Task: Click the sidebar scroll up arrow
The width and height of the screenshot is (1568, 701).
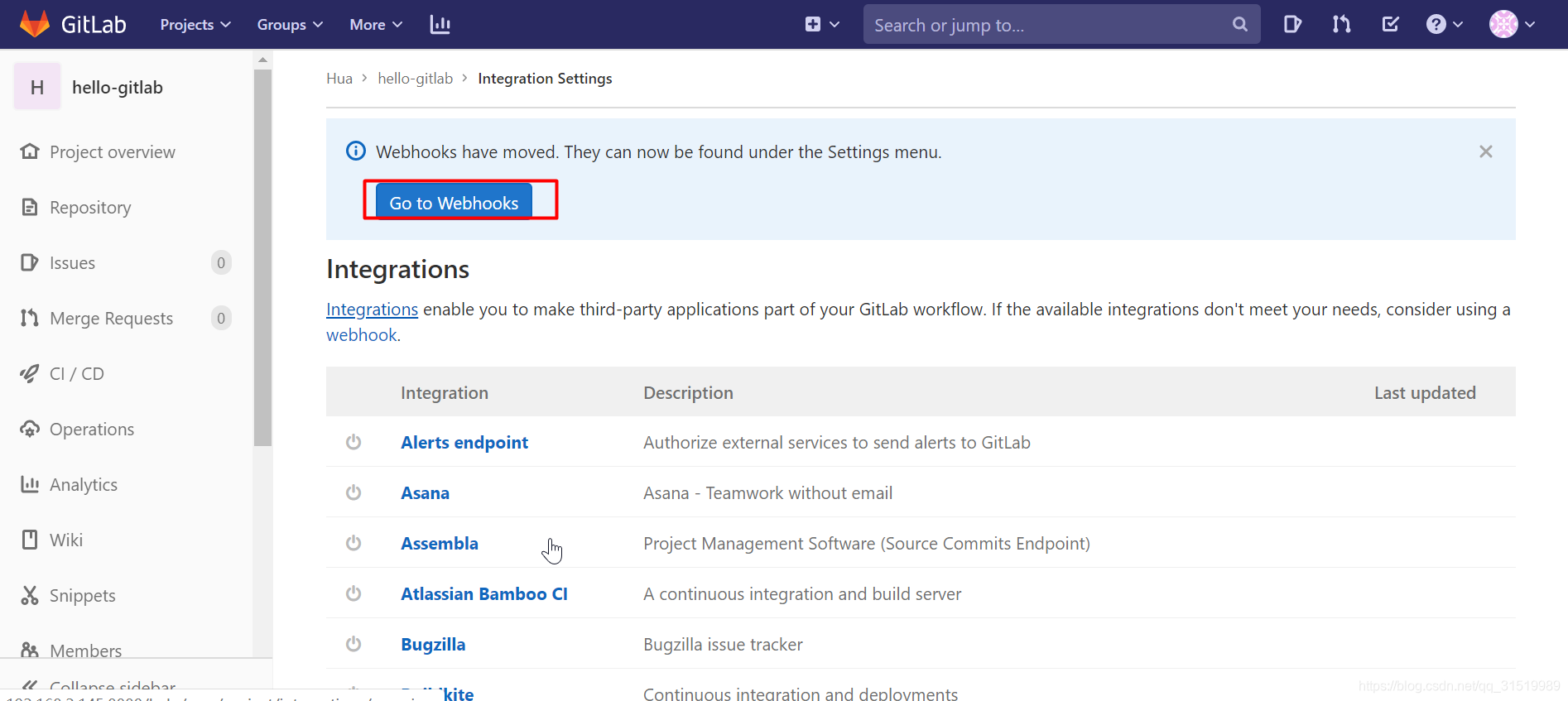Action: point(263,60)
